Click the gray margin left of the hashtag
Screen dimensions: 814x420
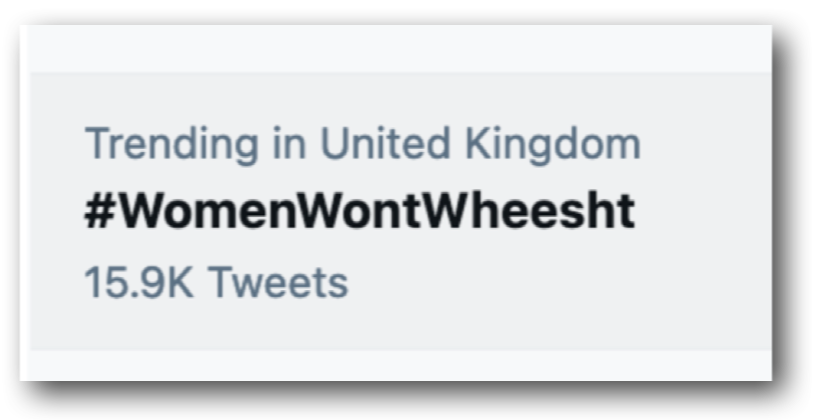[x=55, y=213]
